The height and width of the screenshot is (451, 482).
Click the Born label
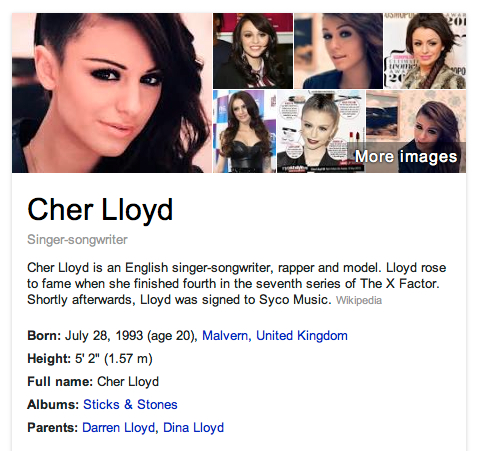click(44, 335)
